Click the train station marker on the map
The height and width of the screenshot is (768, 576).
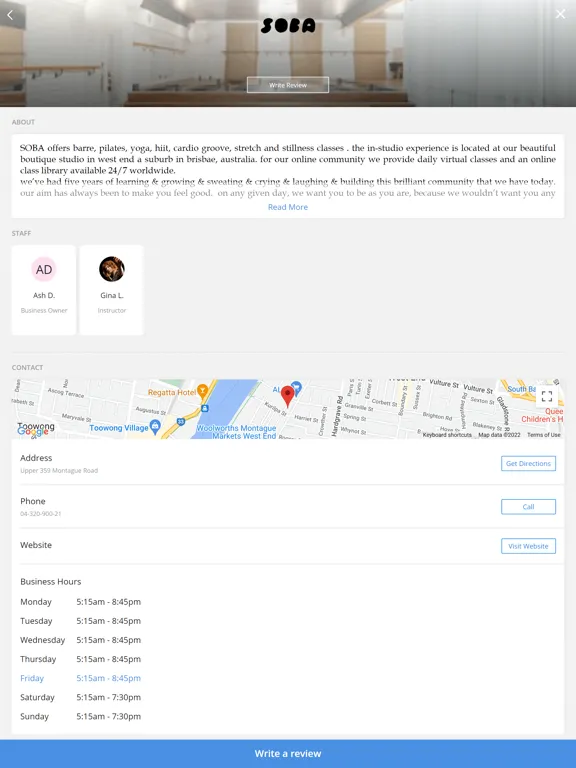coord(205,408)
